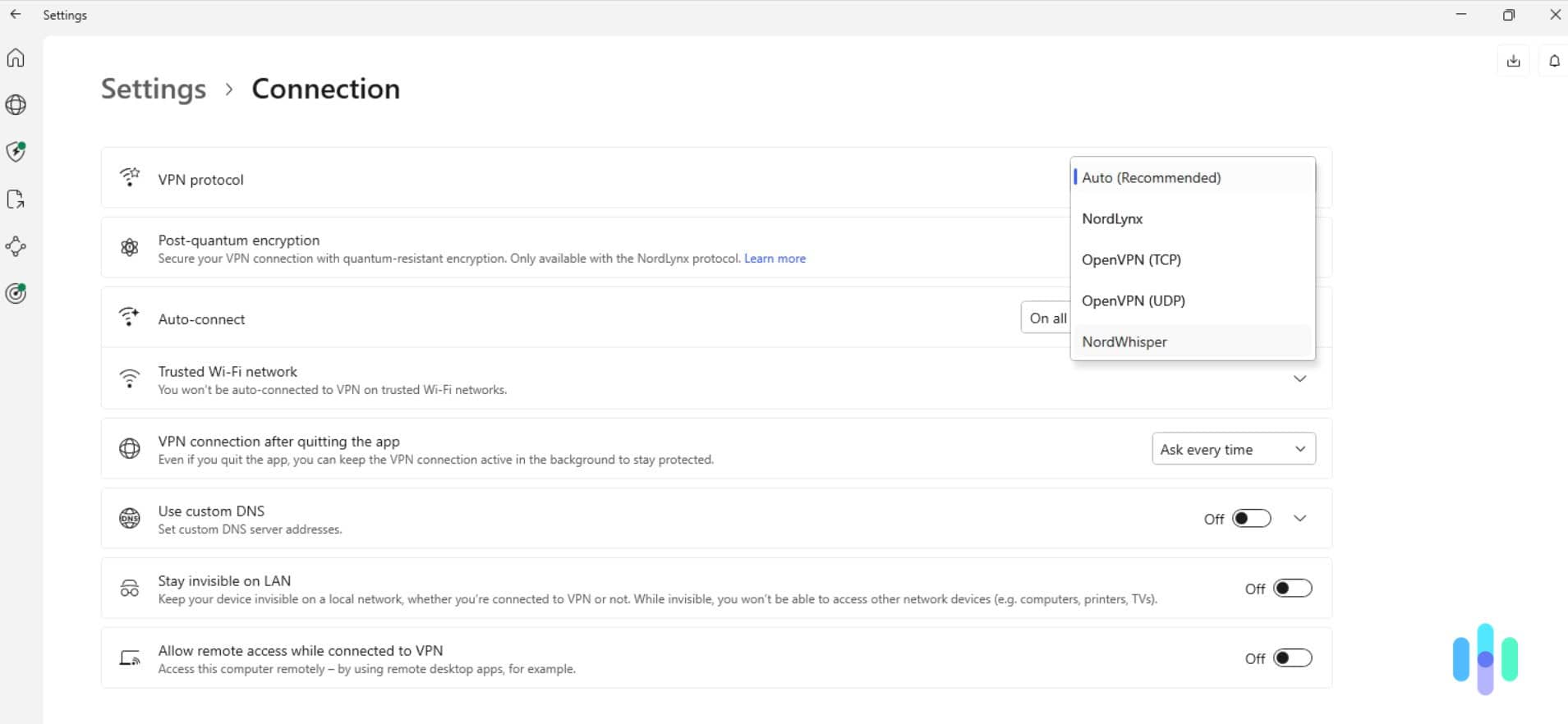
Task: Pick NordWhisper in the protocol menu
Action: coord(1124,342)
